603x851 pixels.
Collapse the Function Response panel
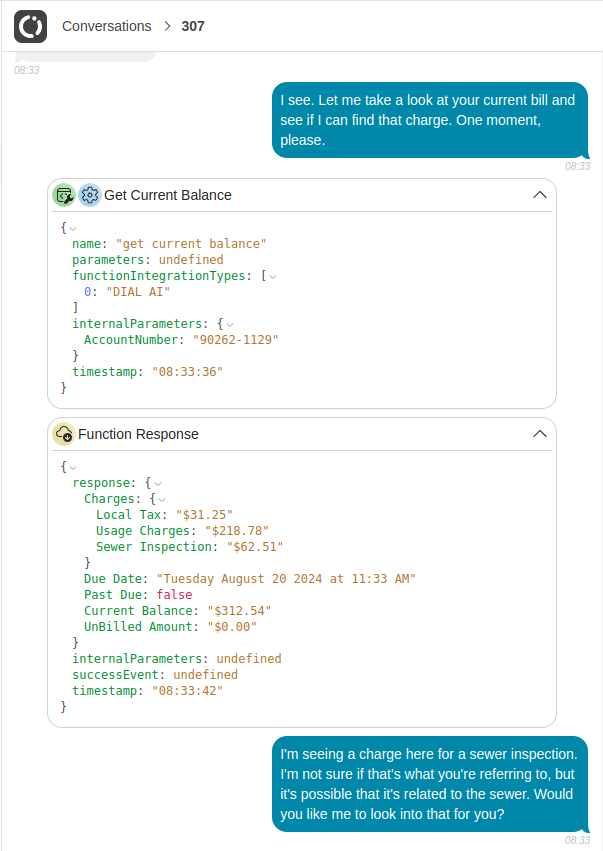coord(539,434)
